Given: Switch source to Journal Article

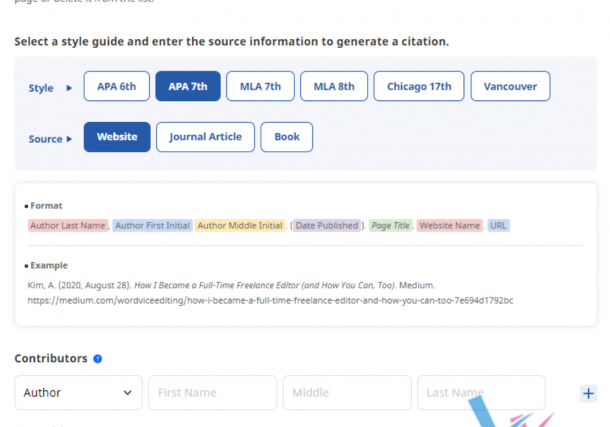Looking at the screenshot, I should pos(205,137).
